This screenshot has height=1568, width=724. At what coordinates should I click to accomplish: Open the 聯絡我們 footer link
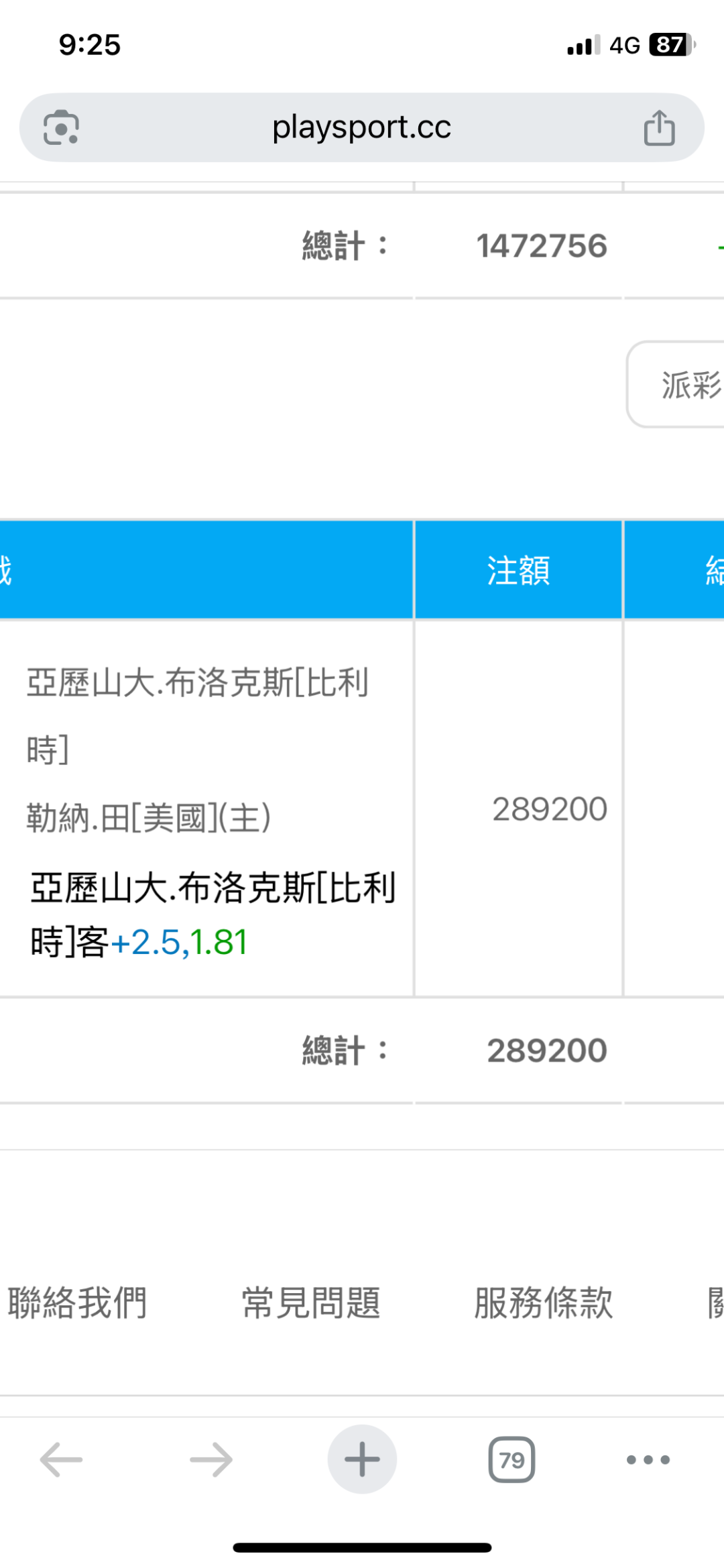click(78, 1303)
